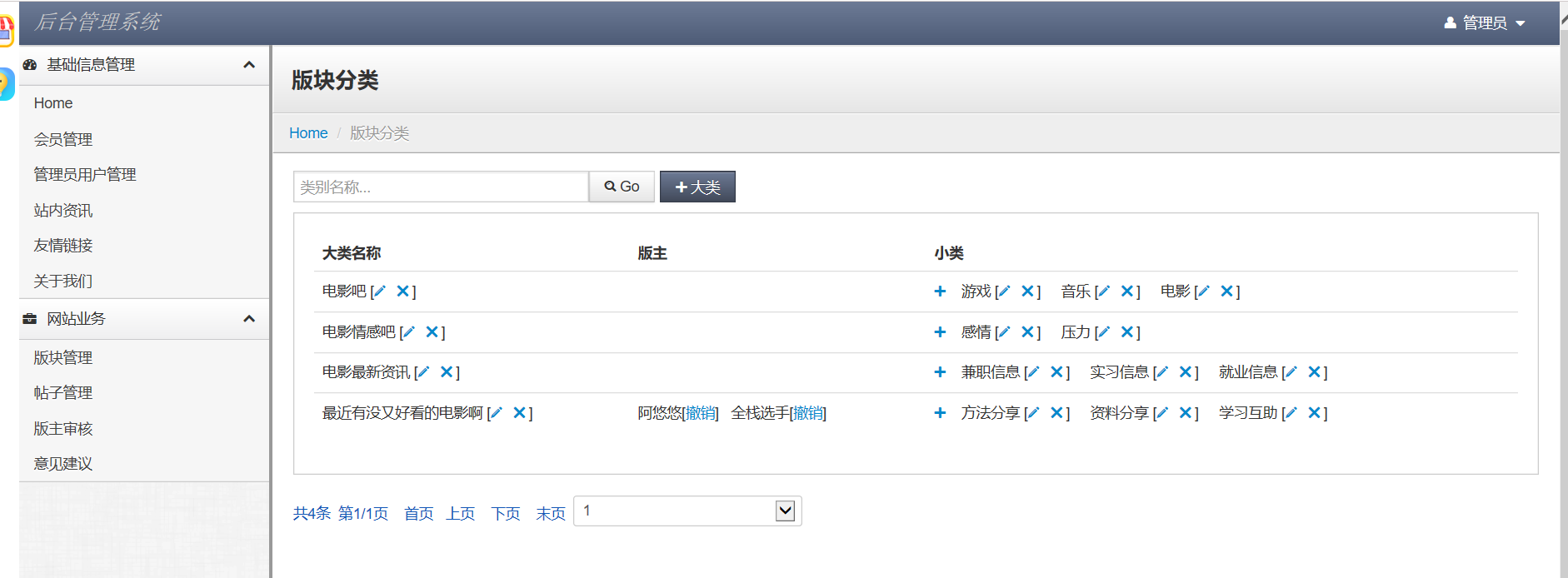Delete the 电影吧 category with X icon
The width and height of the screenshot is (1568, 578).
(402, 291)
